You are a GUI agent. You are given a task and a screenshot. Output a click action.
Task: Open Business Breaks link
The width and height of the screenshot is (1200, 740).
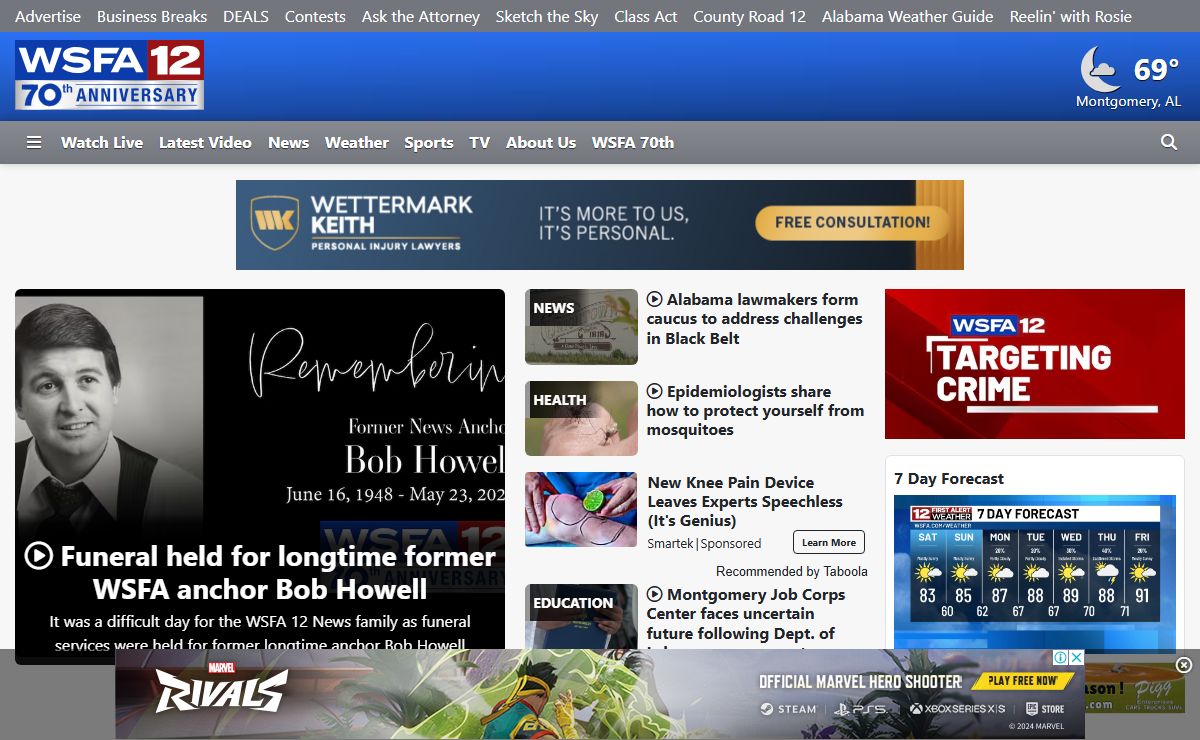pos(152,16)
